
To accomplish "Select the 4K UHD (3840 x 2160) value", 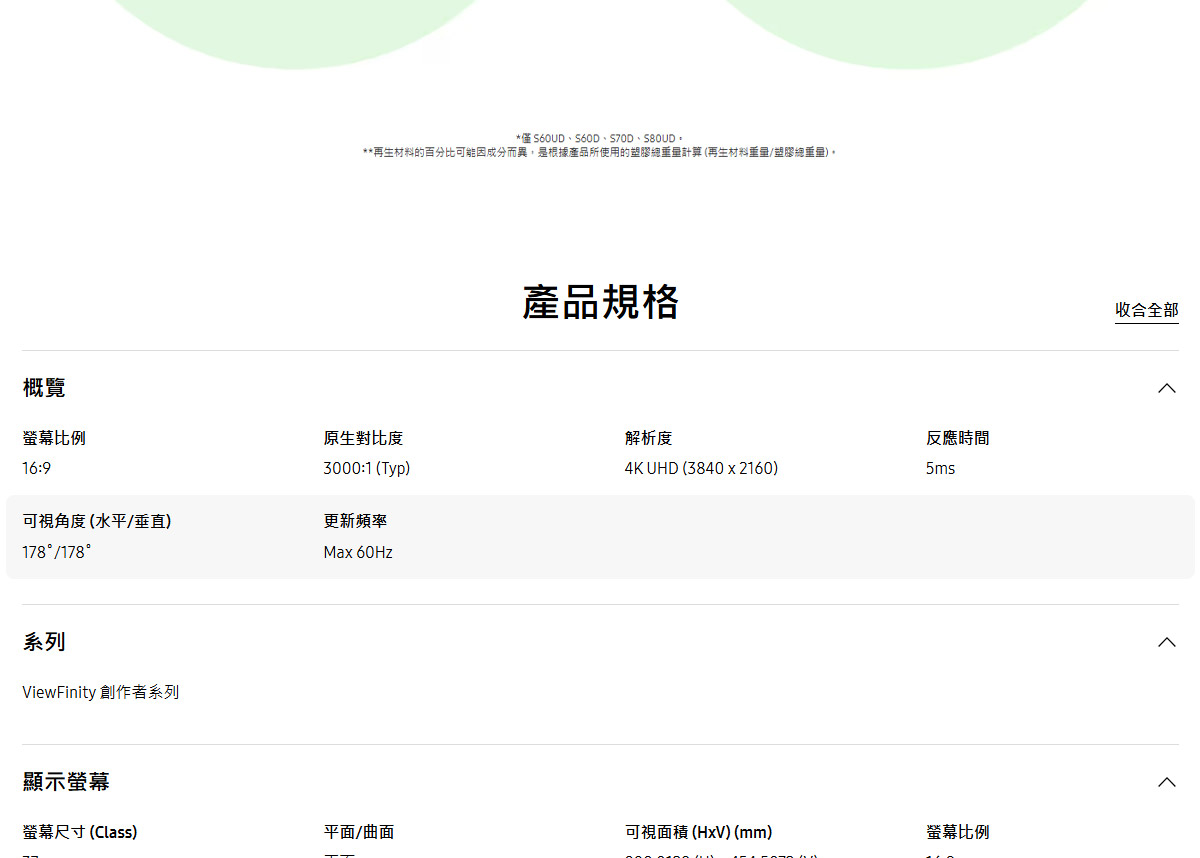I will pyautogui.click(x=701, y=468).
